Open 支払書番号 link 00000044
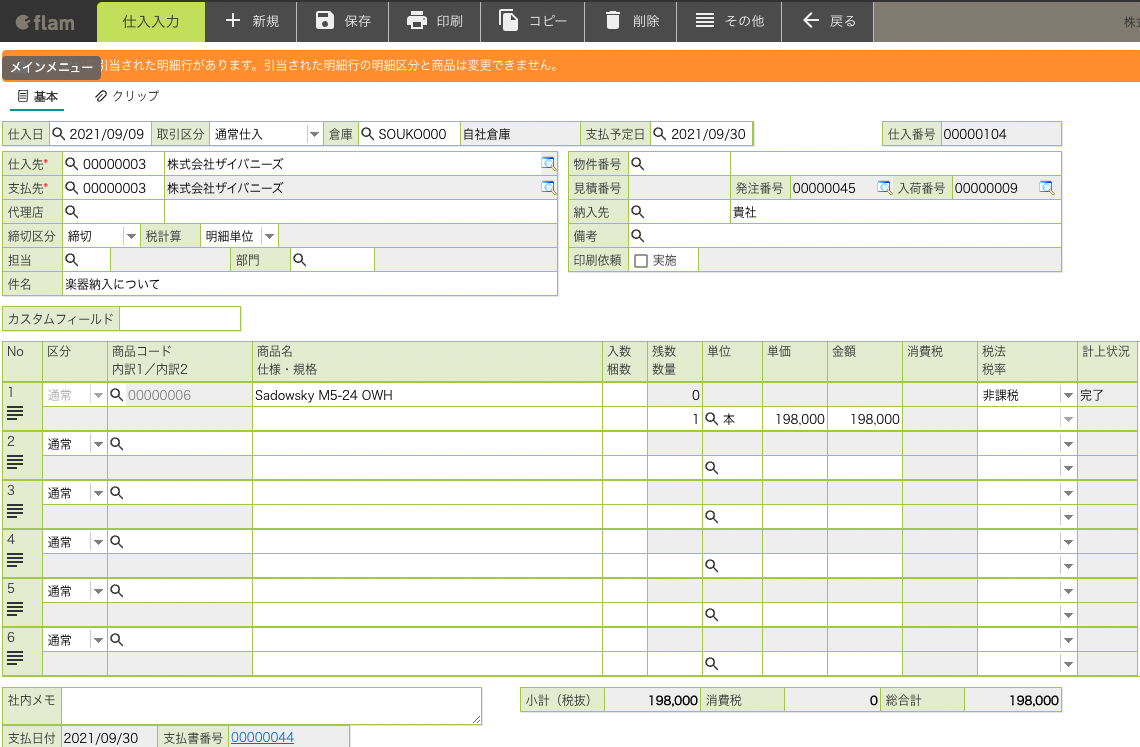The height and width of the screenshot is (747, 1140). click(x=262, y=738)
